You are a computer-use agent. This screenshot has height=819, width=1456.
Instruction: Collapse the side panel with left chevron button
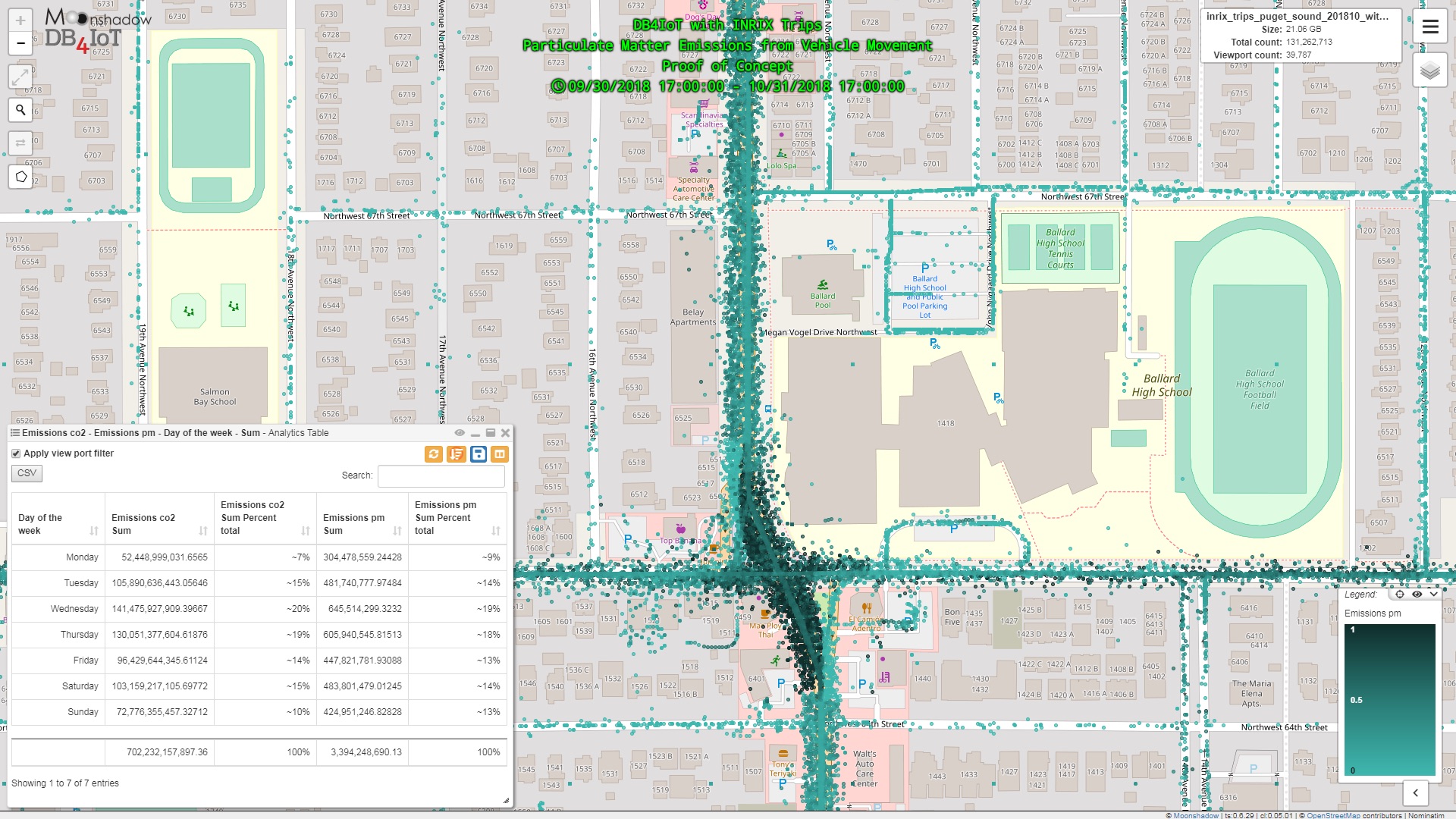click(x=1416, y=793)
